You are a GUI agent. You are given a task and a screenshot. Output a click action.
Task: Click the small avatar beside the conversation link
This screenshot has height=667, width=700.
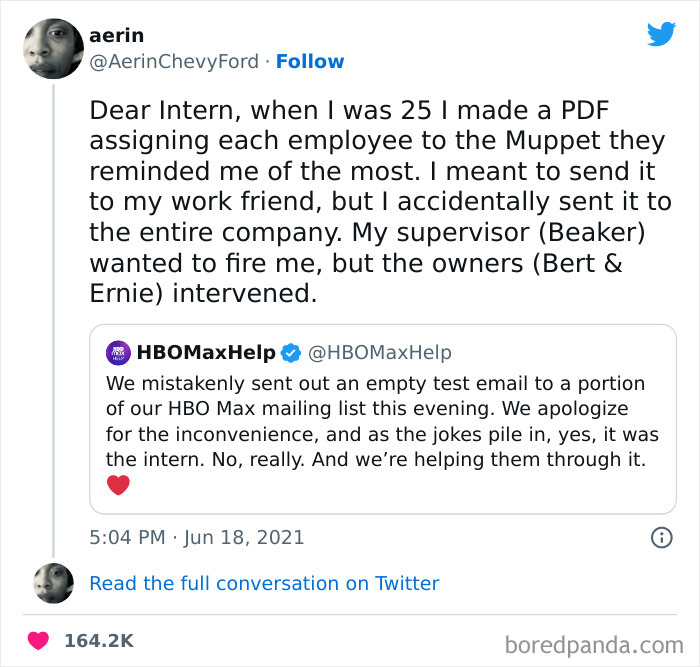(x=53, y=583)
